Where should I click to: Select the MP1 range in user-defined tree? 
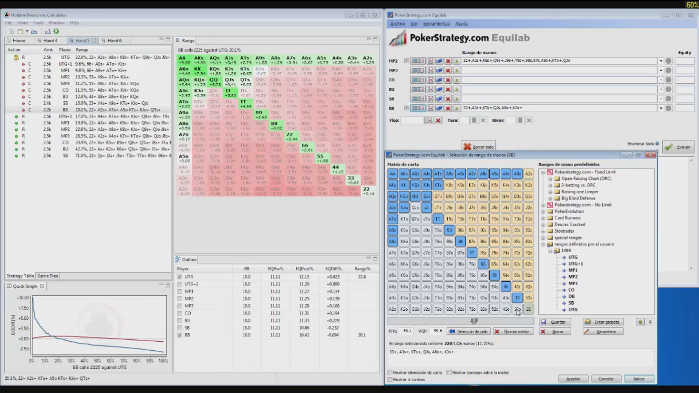573,270
